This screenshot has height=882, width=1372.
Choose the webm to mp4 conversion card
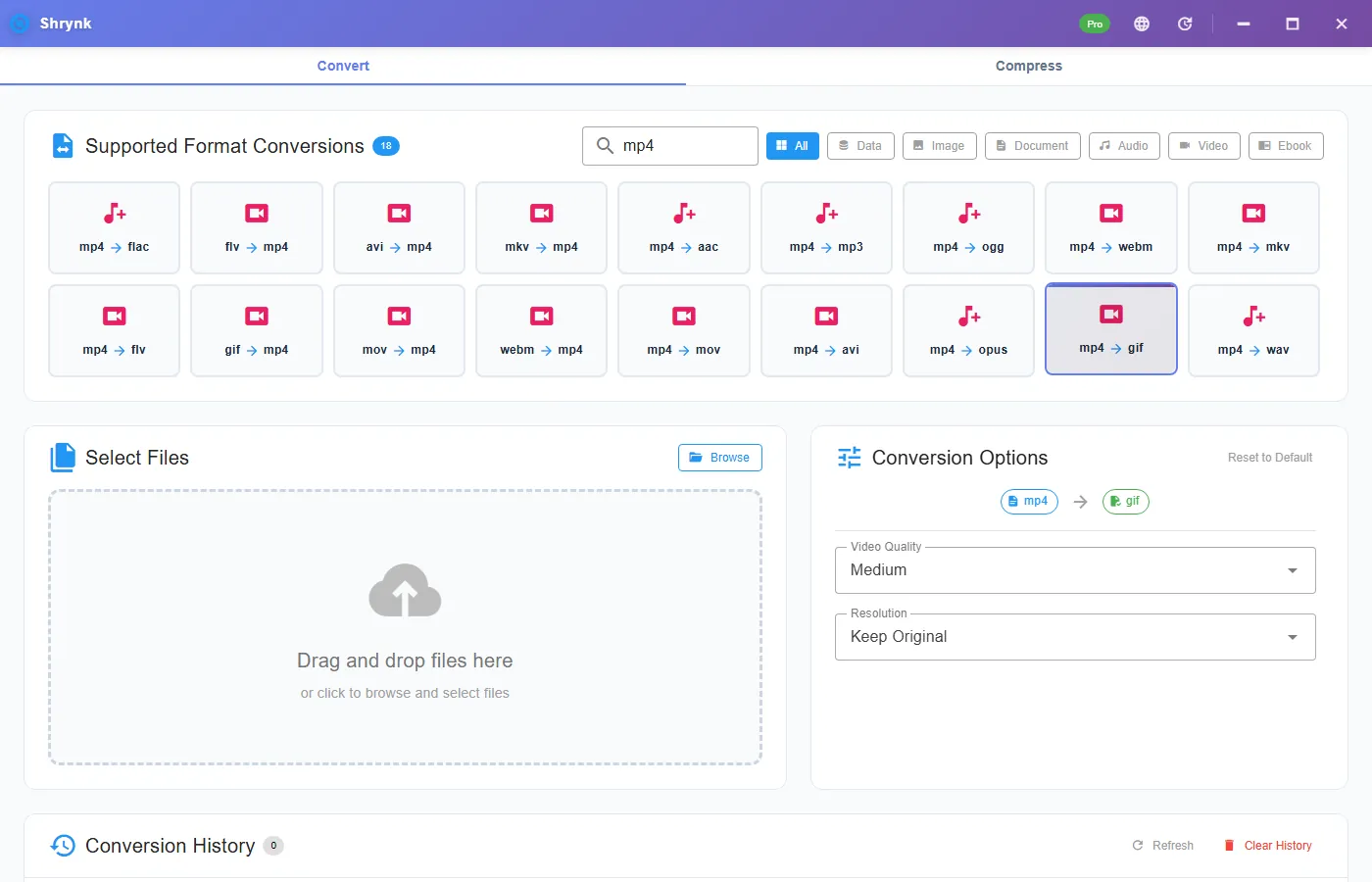tap(542, 331)
